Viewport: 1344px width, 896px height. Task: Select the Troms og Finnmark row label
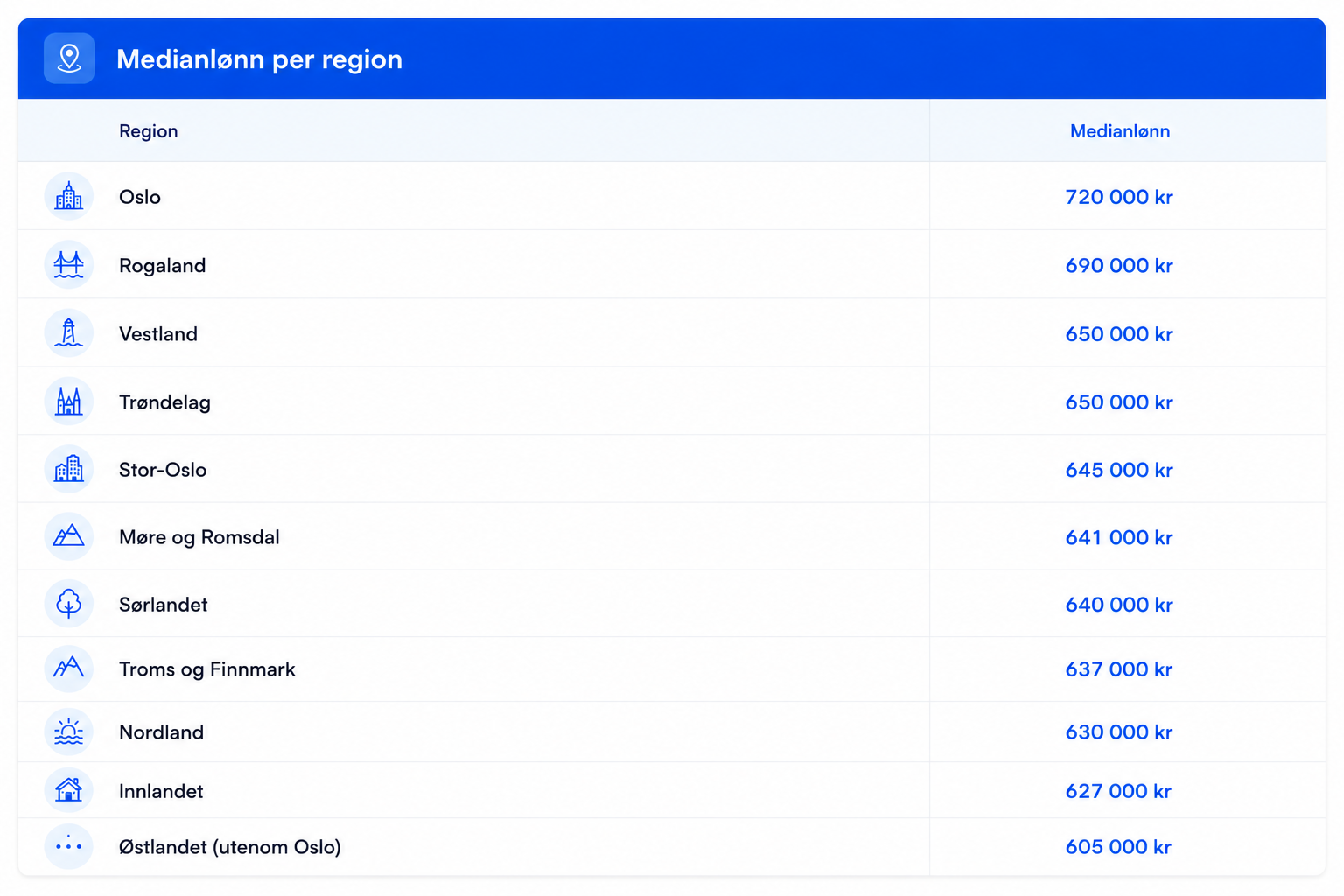click(207, 669)
